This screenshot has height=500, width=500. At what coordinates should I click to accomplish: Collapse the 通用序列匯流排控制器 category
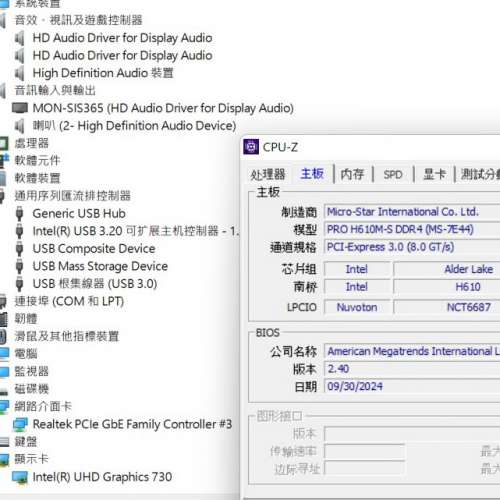tap(72, 196)
